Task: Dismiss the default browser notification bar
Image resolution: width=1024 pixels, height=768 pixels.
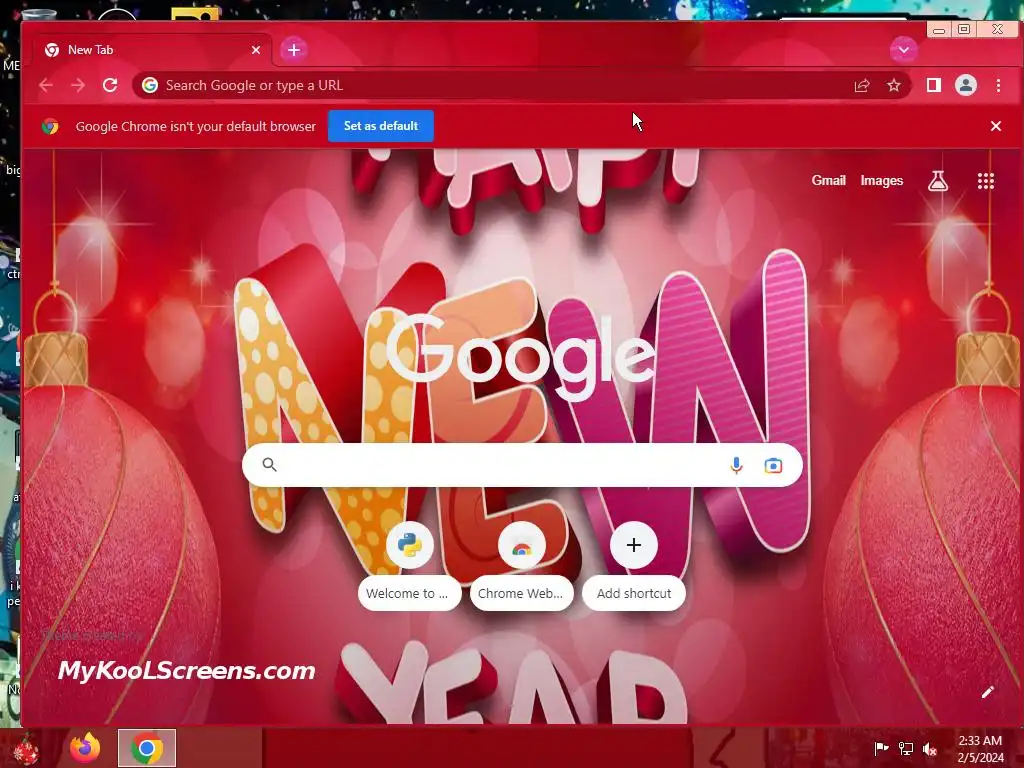Action: pyautogui.click(x=996, y=126)
